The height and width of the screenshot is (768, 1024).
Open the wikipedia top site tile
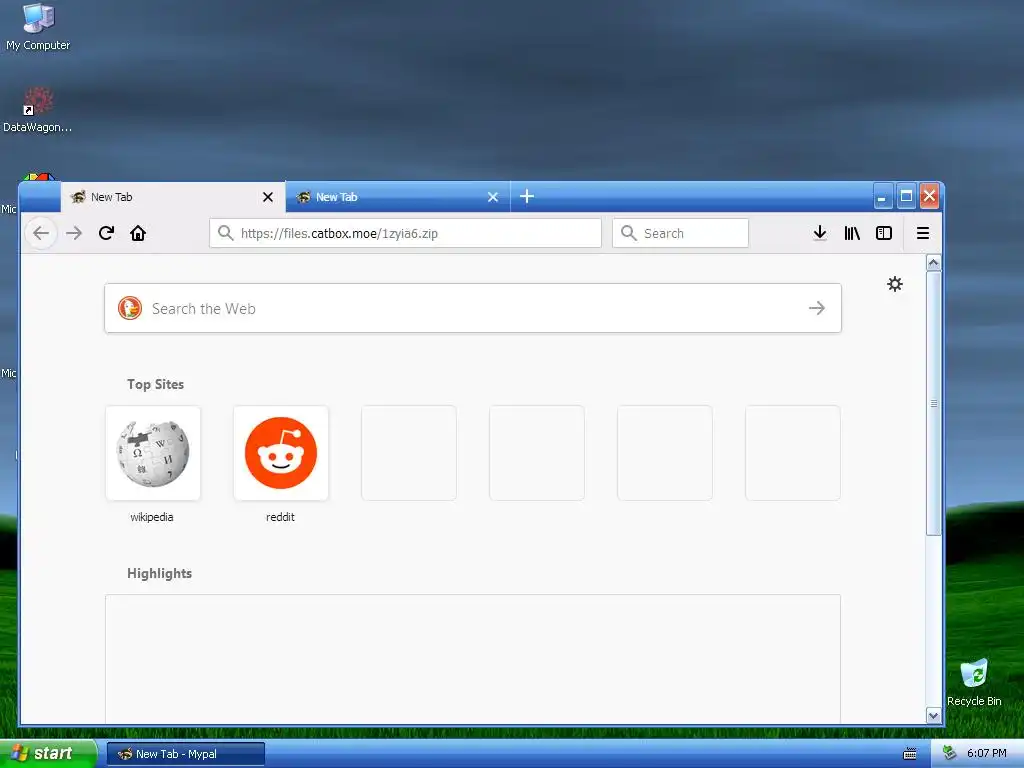coord(153,453)
